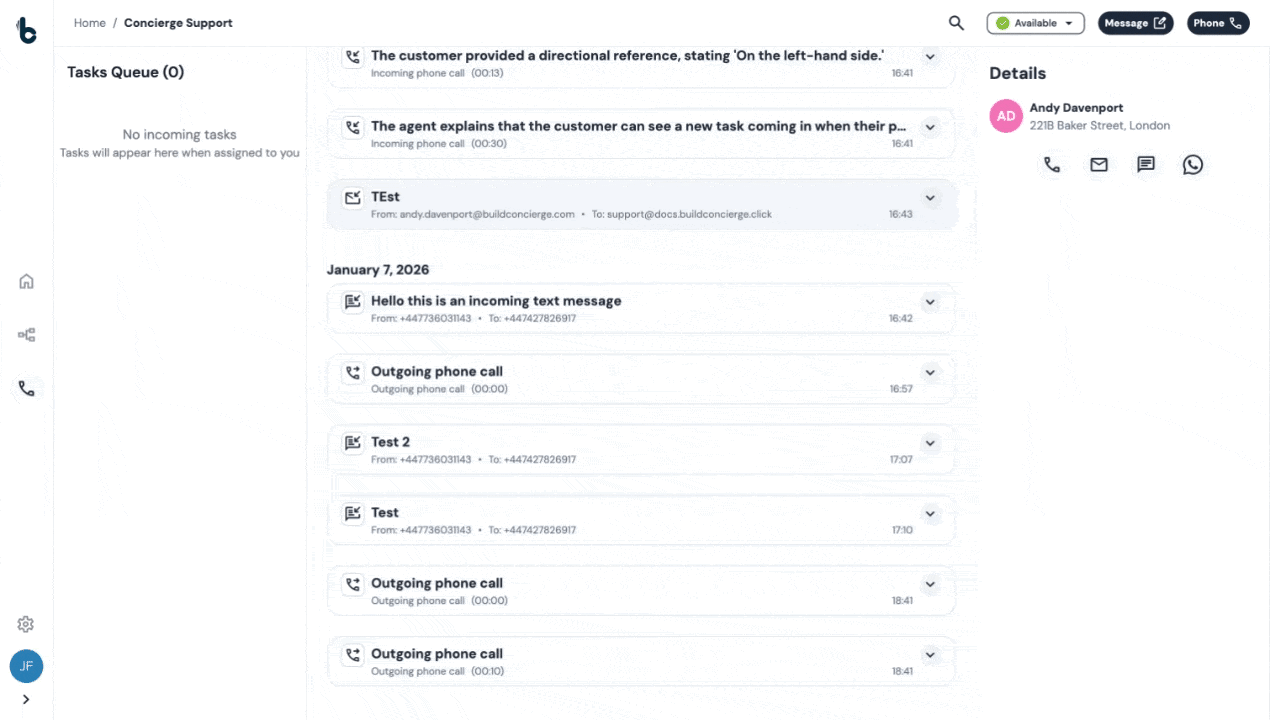Expand the 'Test 2' message entry
1270x720 pixels.
pos(930,443)
